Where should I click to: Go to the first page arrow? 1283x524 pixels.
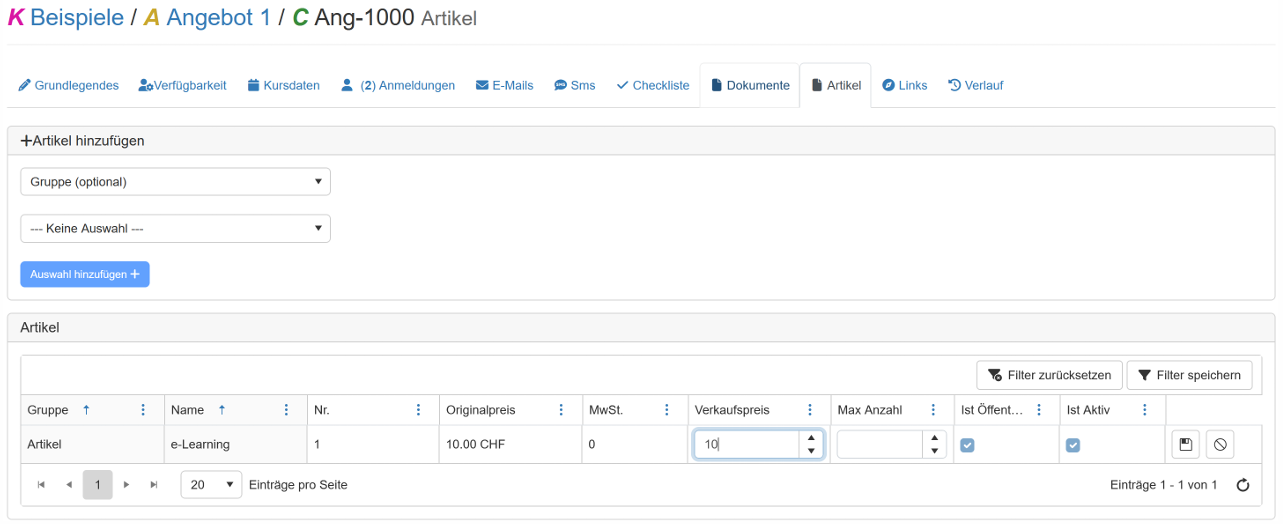(41, 485)
